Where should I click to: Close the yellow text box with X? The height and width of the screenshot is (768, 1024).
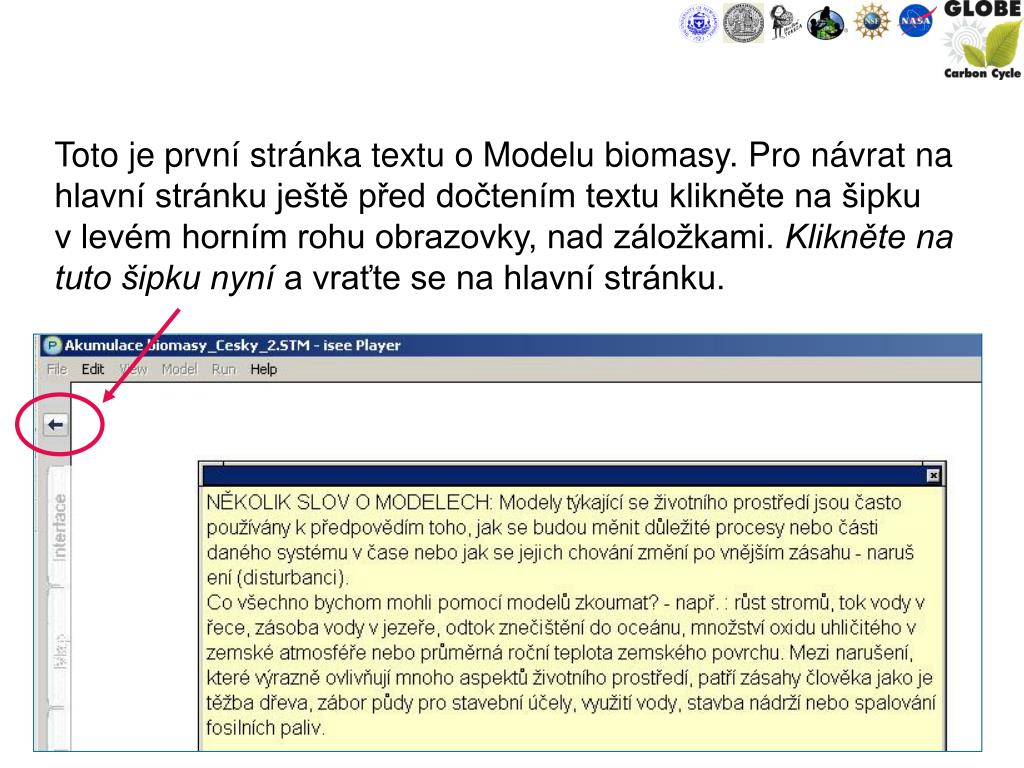(933, 475)
